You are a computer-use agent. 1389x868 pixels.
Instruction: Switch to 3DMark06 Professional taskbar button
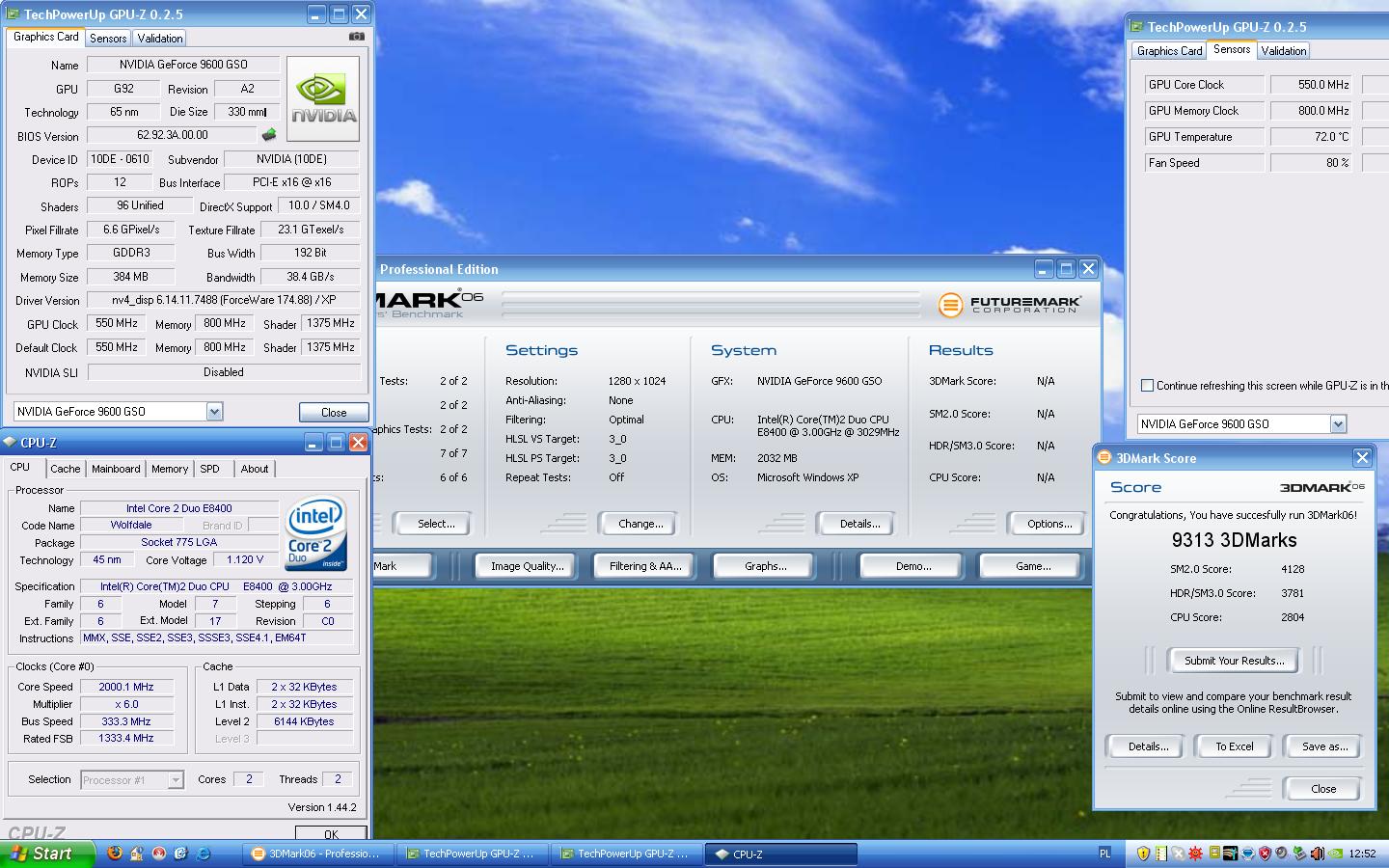click(317, 854)
